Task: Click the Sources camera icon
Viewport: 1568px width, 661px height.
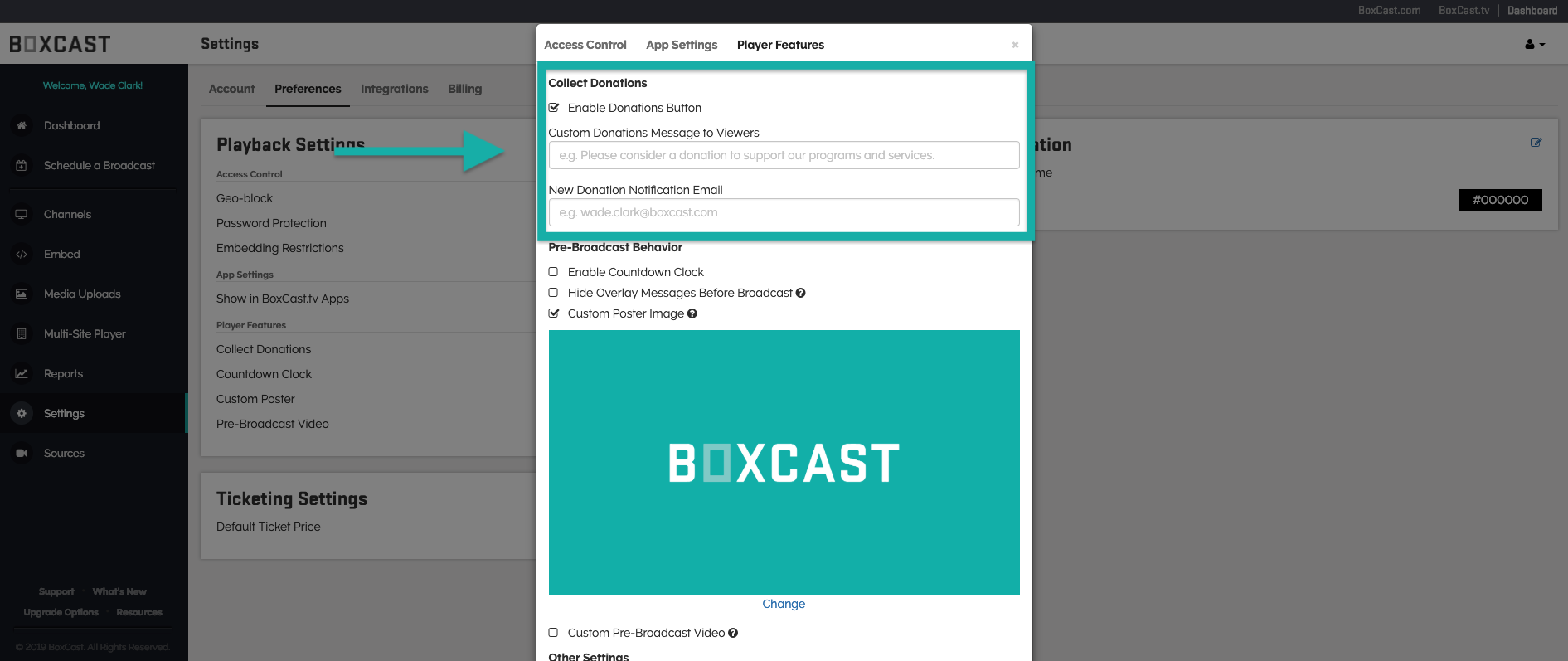Action: (x=22, y=454)
